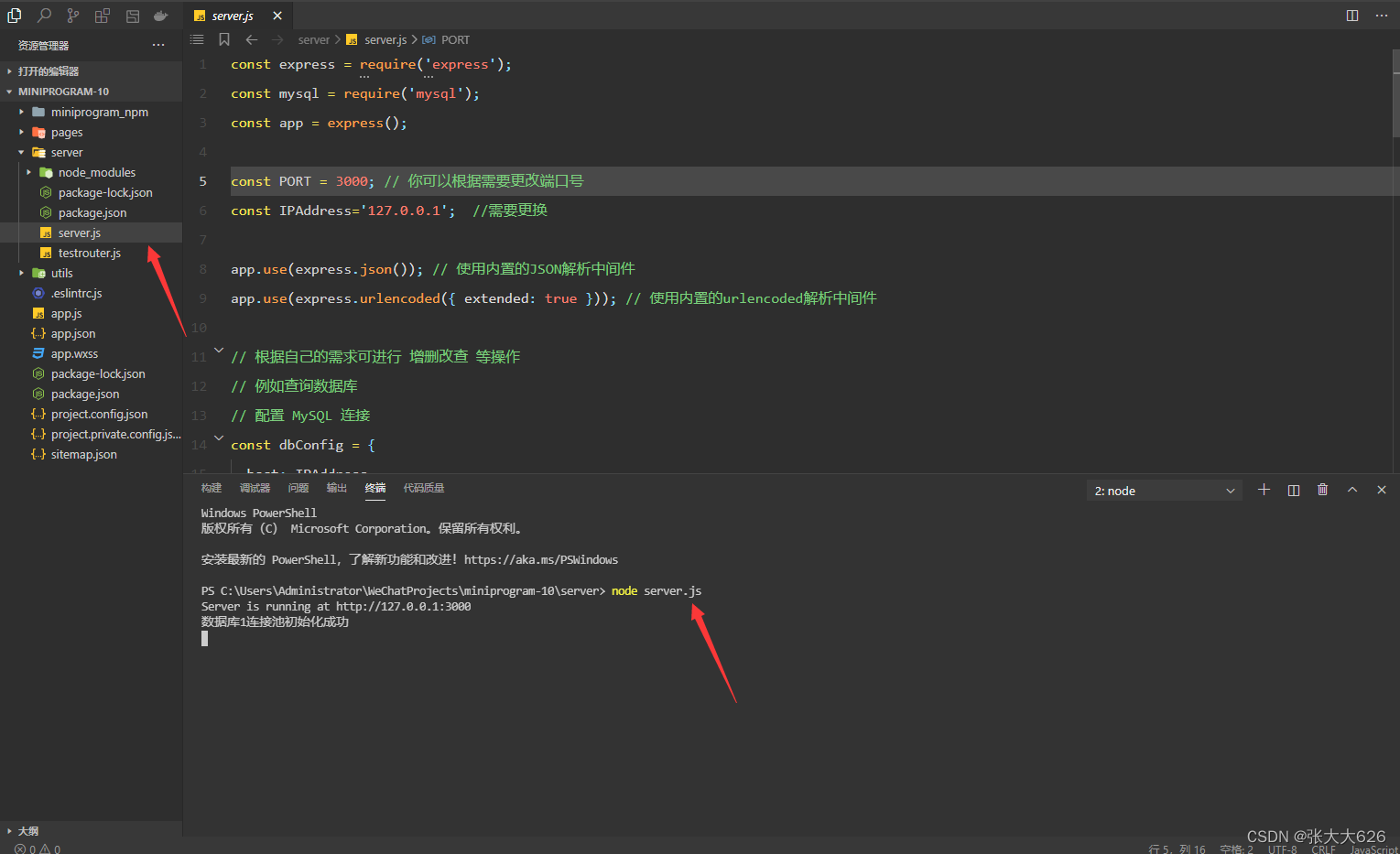Create a new terminal with the plus icon
This screenshot has width=1400, height=854.
1264,490
